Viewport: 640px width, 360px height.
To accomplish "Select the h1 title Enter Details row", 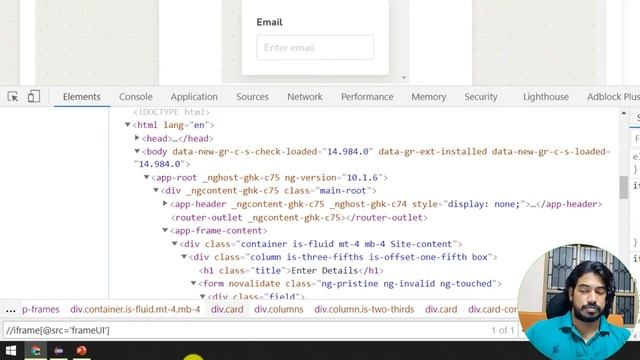I will [291, 271].
